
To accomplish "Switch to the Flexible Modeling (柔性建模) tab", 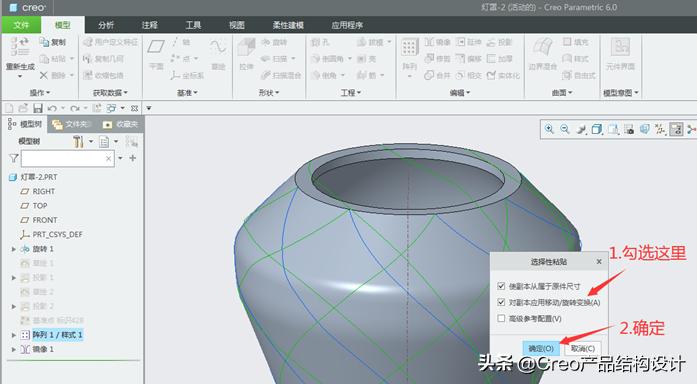I will (288, 25).
